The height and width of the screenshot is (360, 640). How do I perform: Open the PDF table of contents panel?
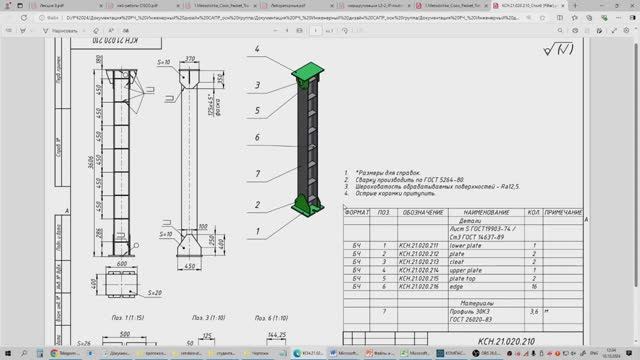[9, 31]
